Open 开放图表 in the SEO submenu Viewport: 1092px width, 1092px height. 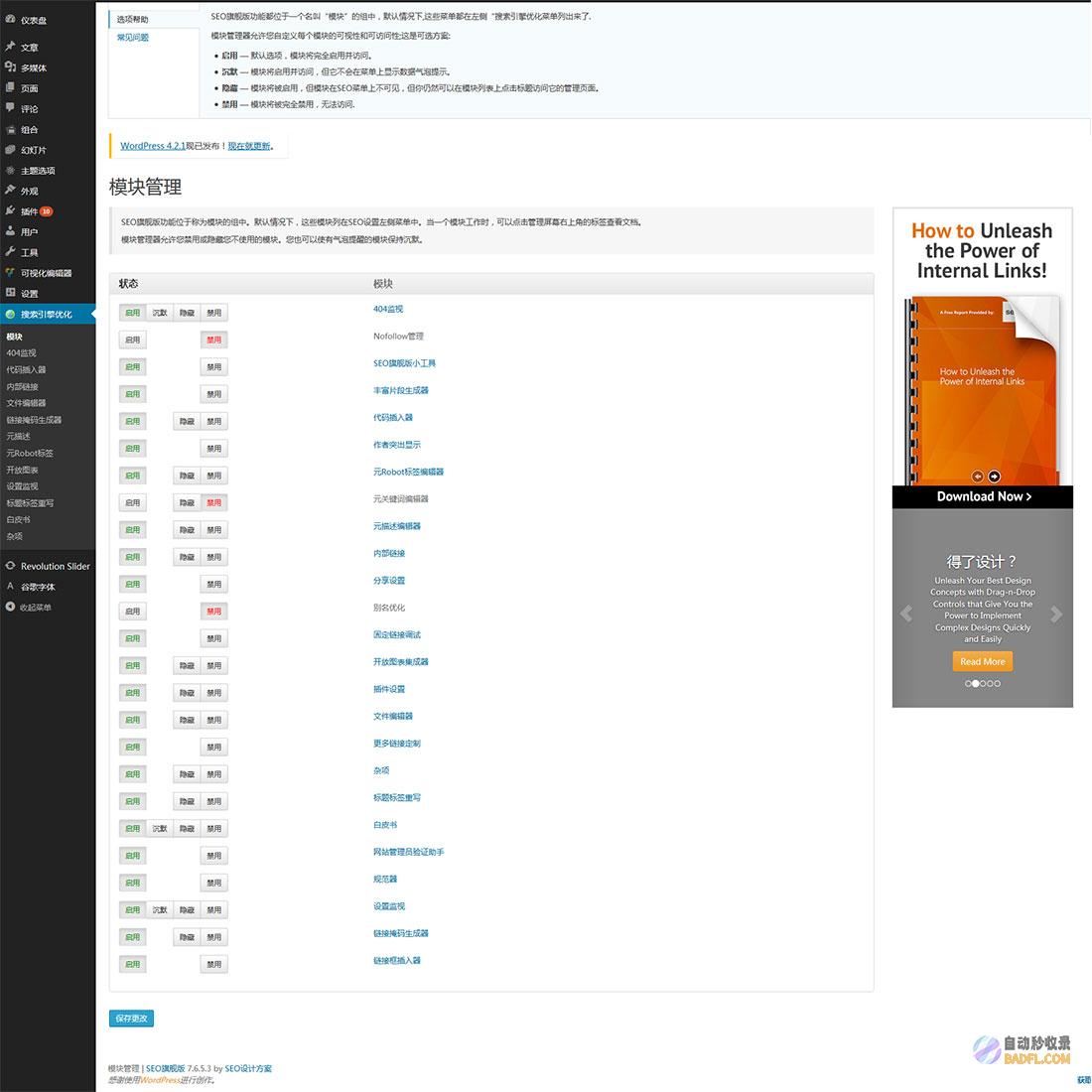point(22,471)
